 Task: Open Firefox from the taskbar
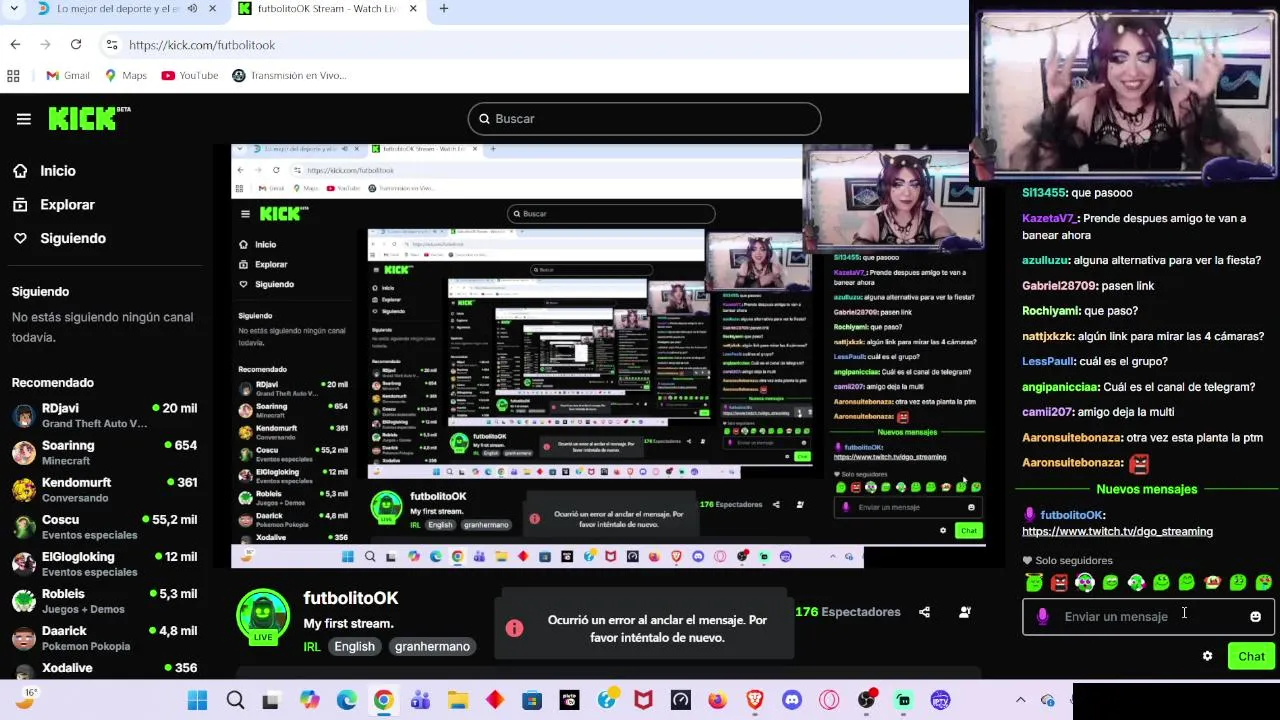pos(718,700)
